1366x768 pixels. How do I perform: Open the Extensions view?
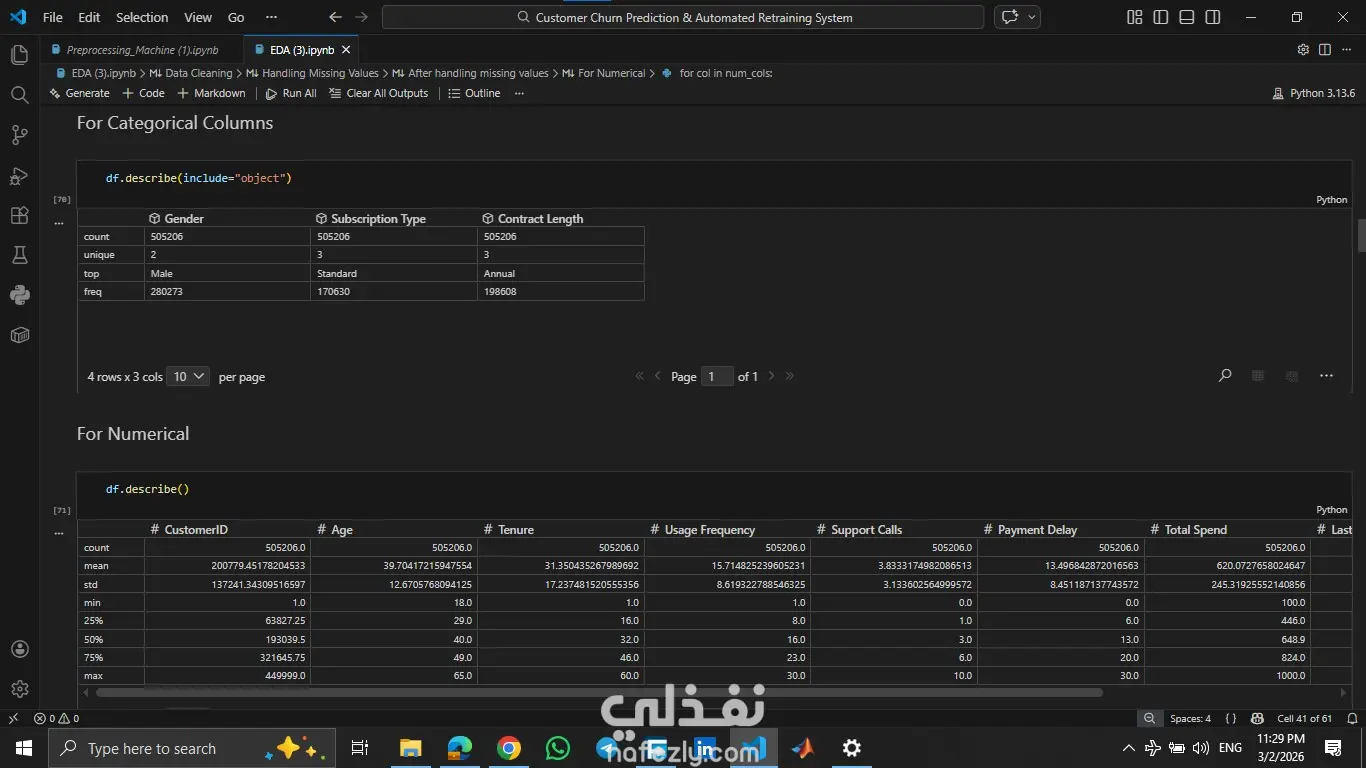tap(19, 215)
